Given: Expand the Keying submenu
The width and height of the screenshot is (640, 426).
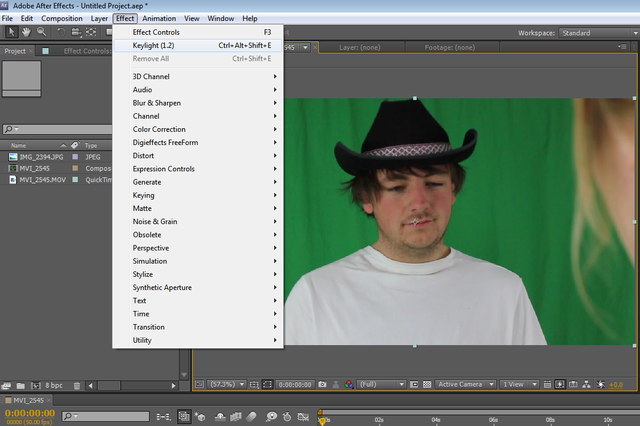Looking at the screenshot, I should (198, 195).
